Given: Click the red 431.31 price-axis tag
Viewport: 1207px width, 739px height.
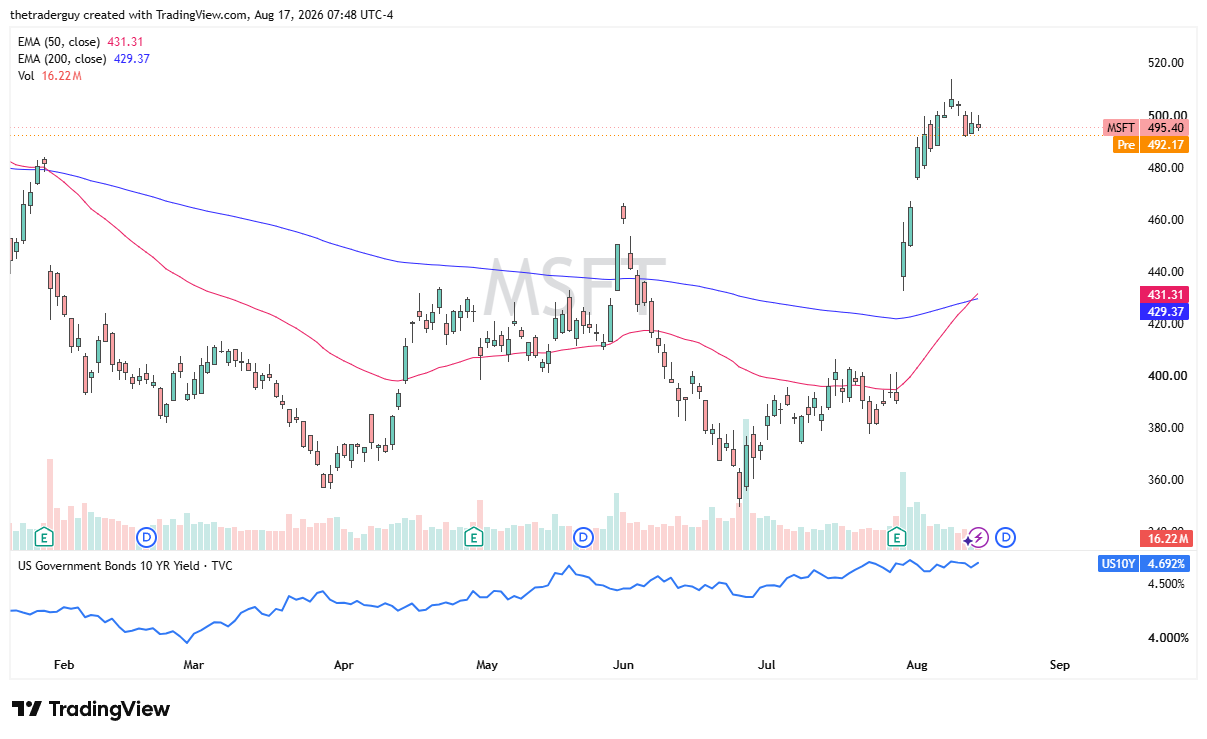Looking at the screenshot, I should 1165,295.
